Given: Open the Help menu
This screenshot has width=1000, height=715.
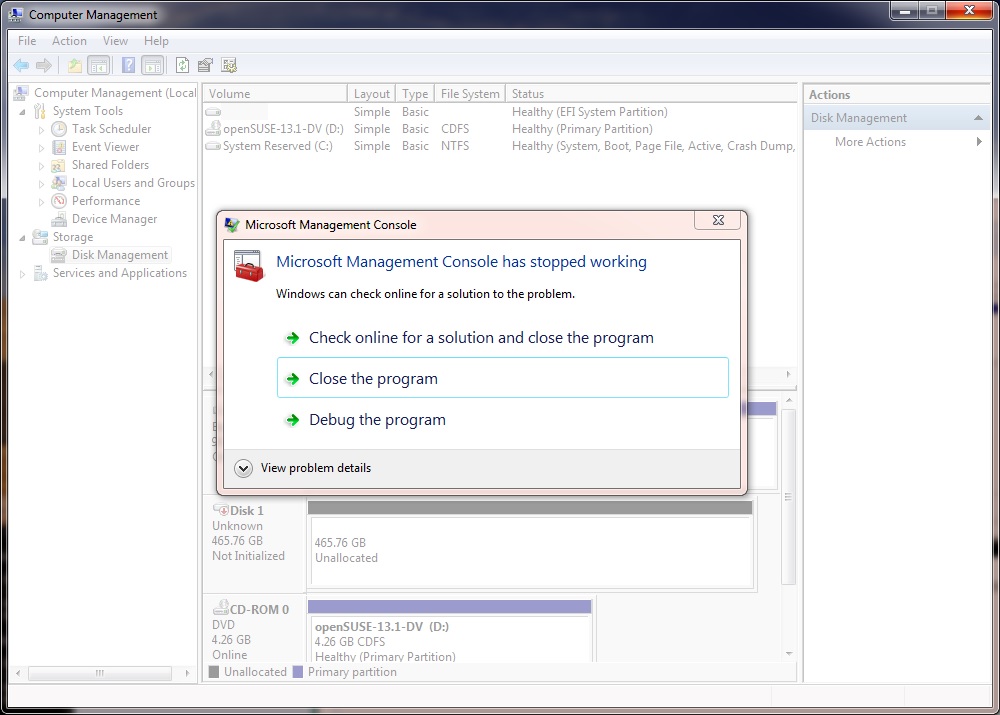Looking at the screenshot, I should pyautogui.click(x=156, y=41).
